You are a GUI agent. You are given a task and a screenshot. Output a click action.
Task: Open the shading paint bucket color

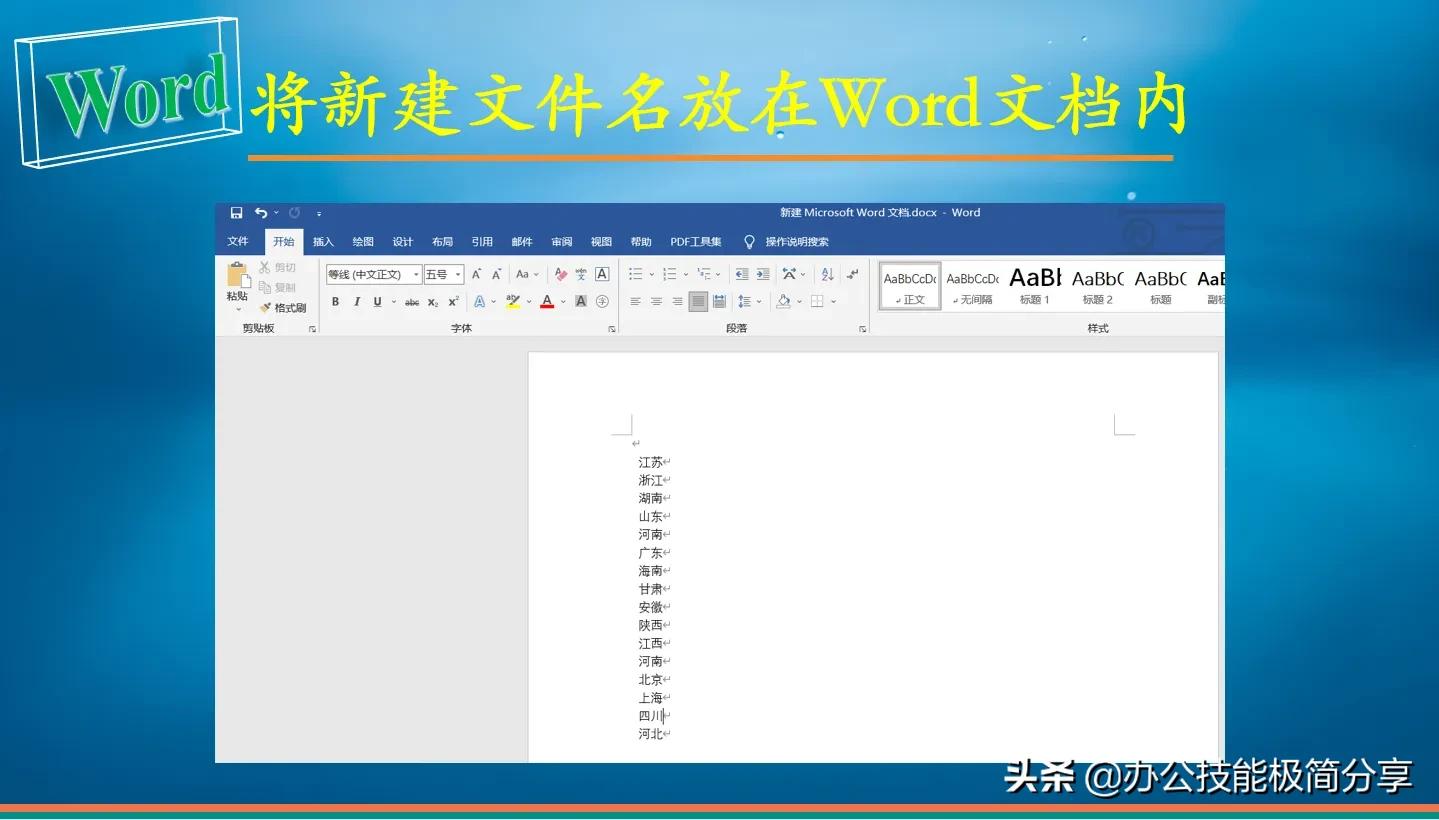pyautogui.click(x=783, y=302)
